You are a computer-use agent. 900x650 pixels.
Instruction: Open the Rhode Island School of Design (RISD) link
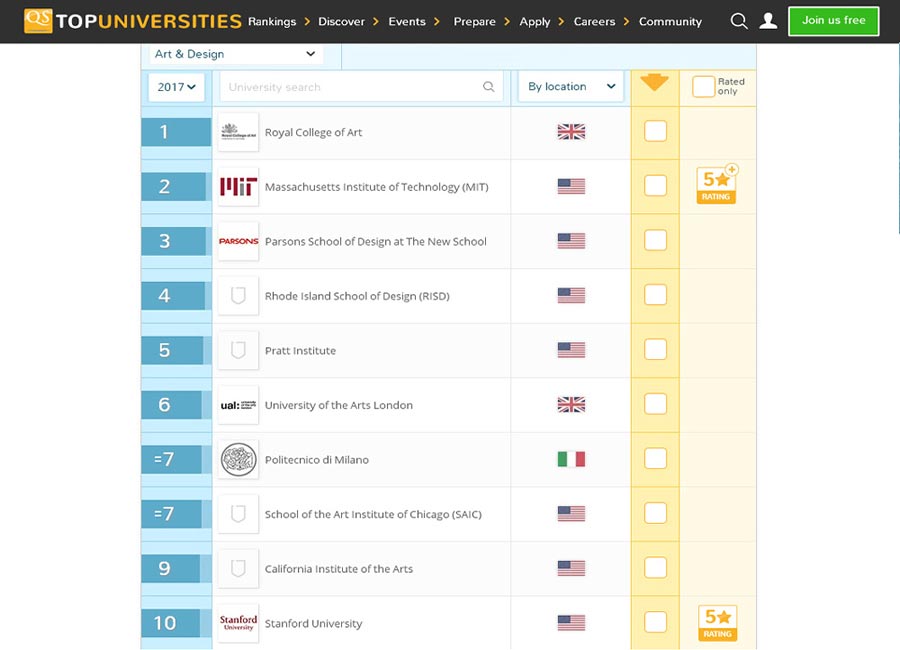pyautogui.click(x=357, y=296)
